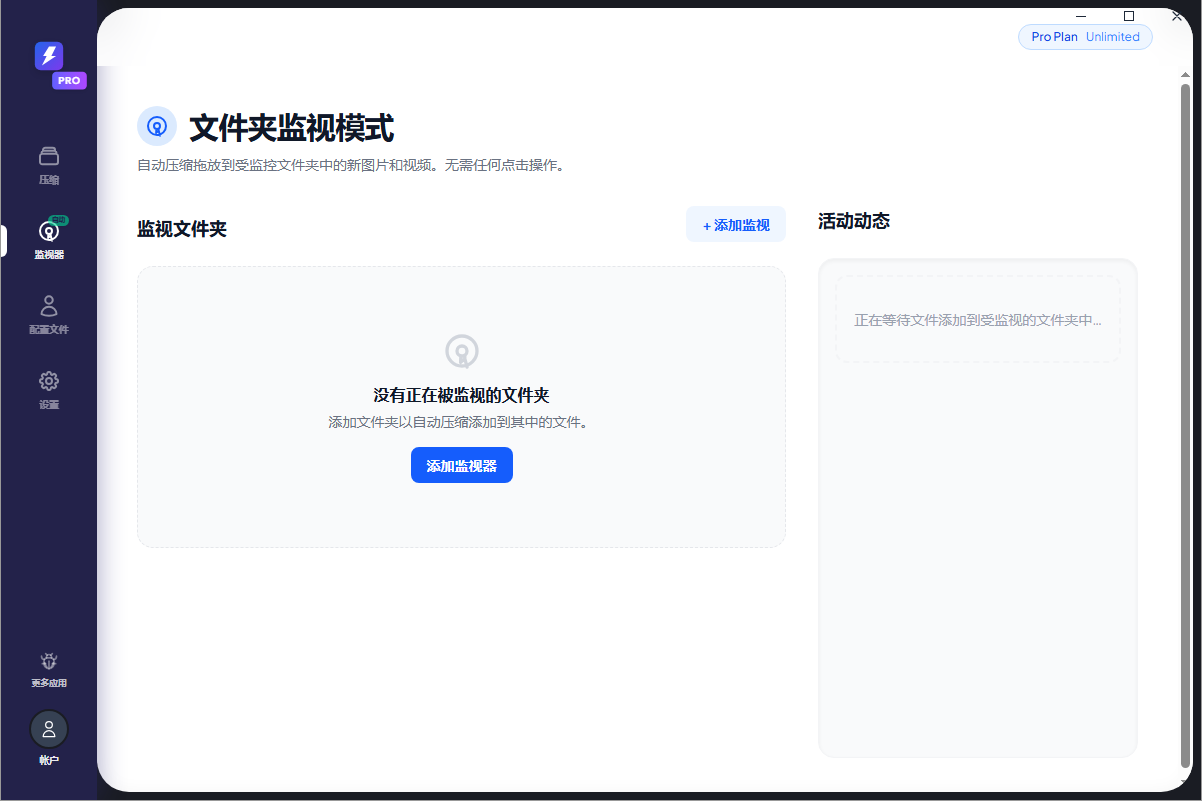Click the 监视文件夹 heading

click(182, 229)
